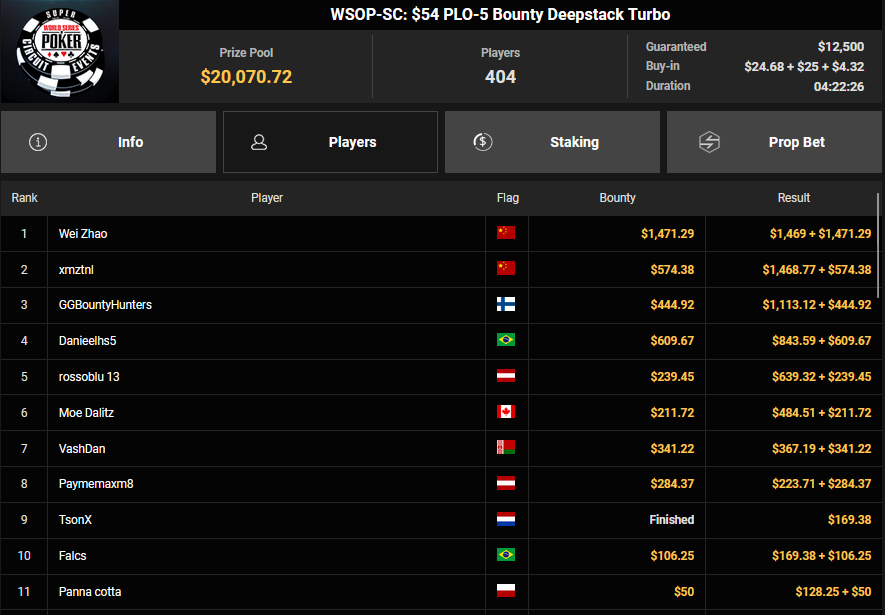The height and width of the screenshot is (615, 885).
Task: Click the person icon beside Players
Action: click(259, 142)
